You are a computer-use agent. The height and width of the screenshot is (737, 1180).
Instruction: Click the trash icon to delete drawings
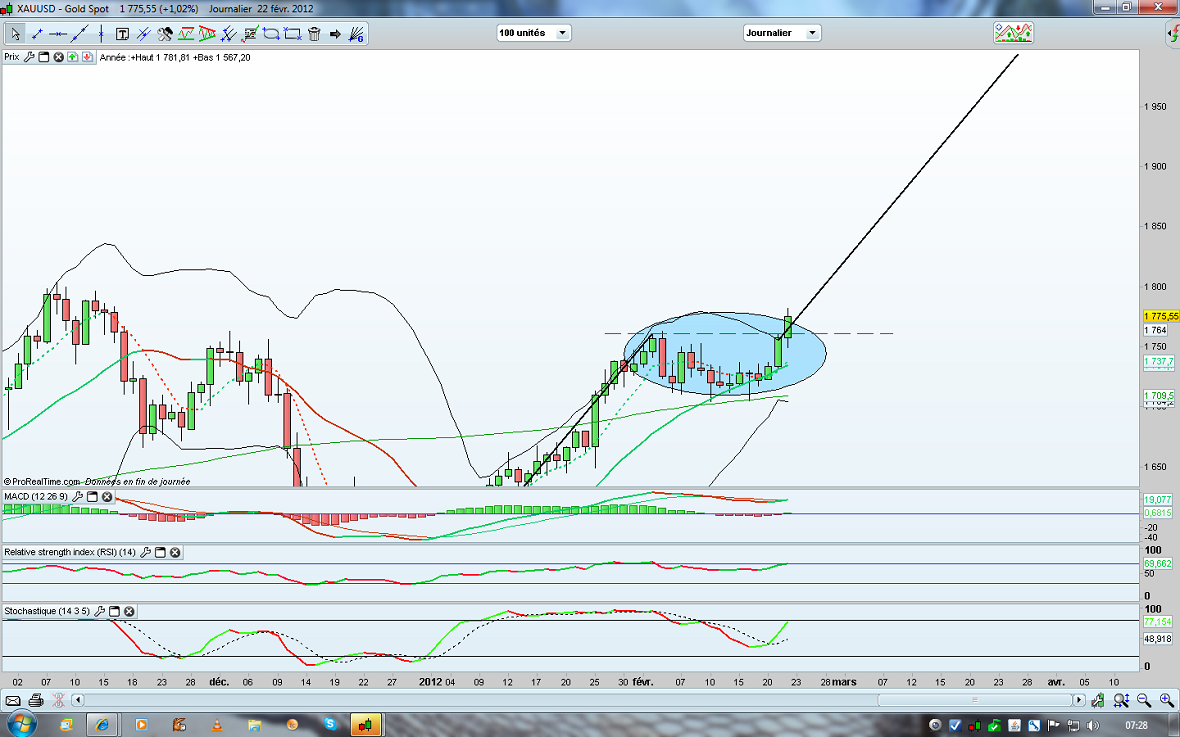coord(314,33)
